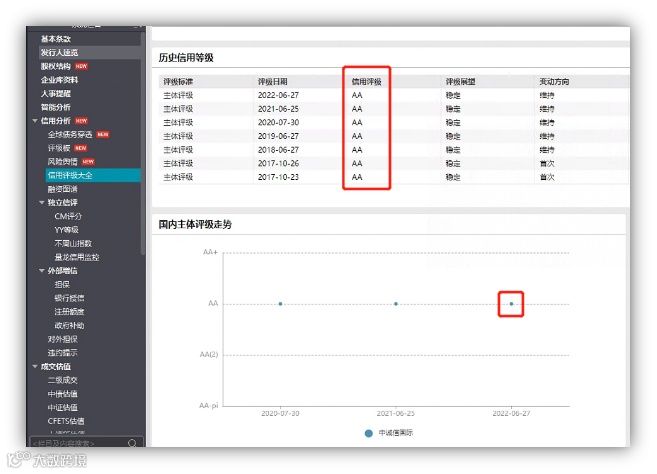The height and width of the screenshot is (474, 657).
Task: Sort by the 评级日期 column header
Action: [272, 82]
